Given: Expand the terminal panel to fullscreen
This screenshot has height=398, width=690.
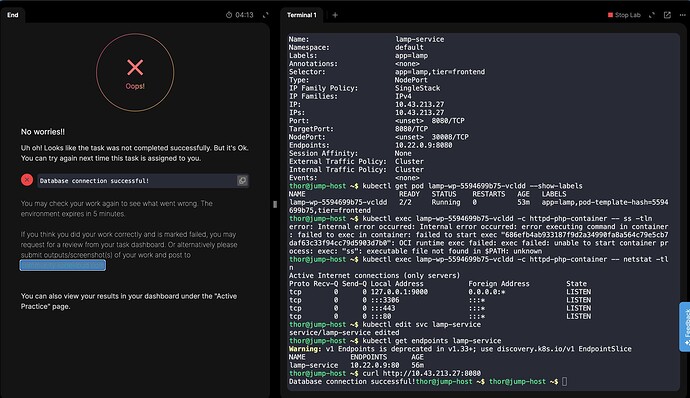Looking at the screenshot, I should (x=652, y=15).
